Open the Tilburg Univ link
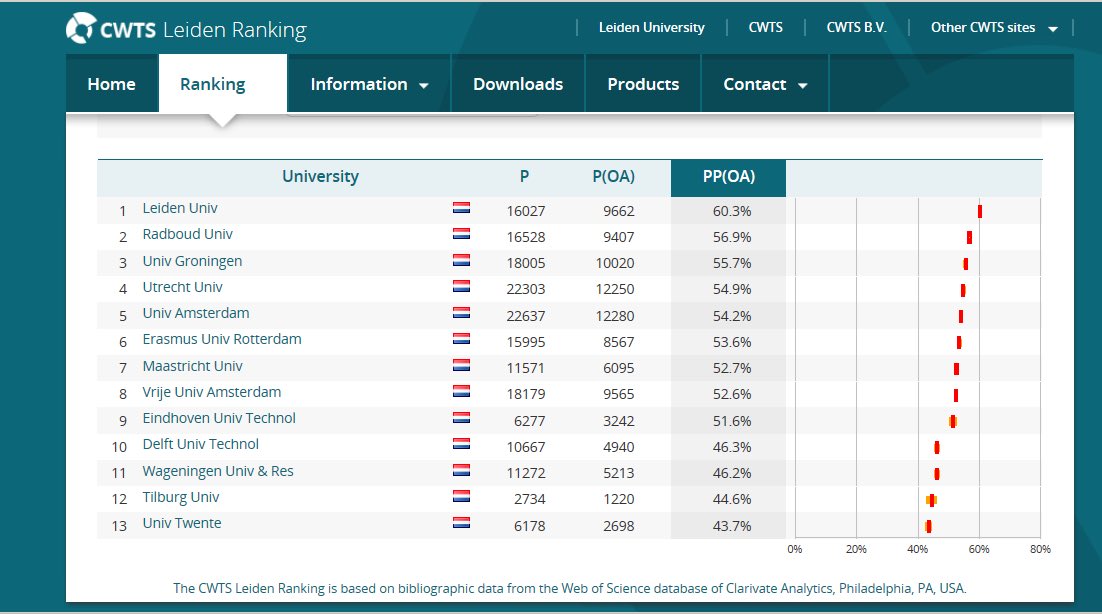Viewport: 1102px width, 614px height. [181, 497]
